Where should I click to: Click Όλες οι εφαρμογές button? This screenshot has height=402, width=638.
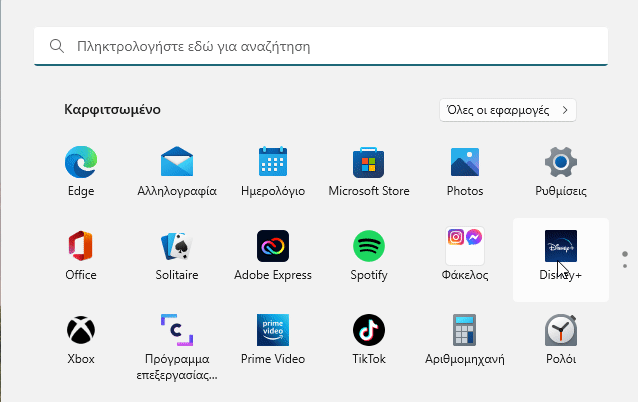click(x=508, y=110)
